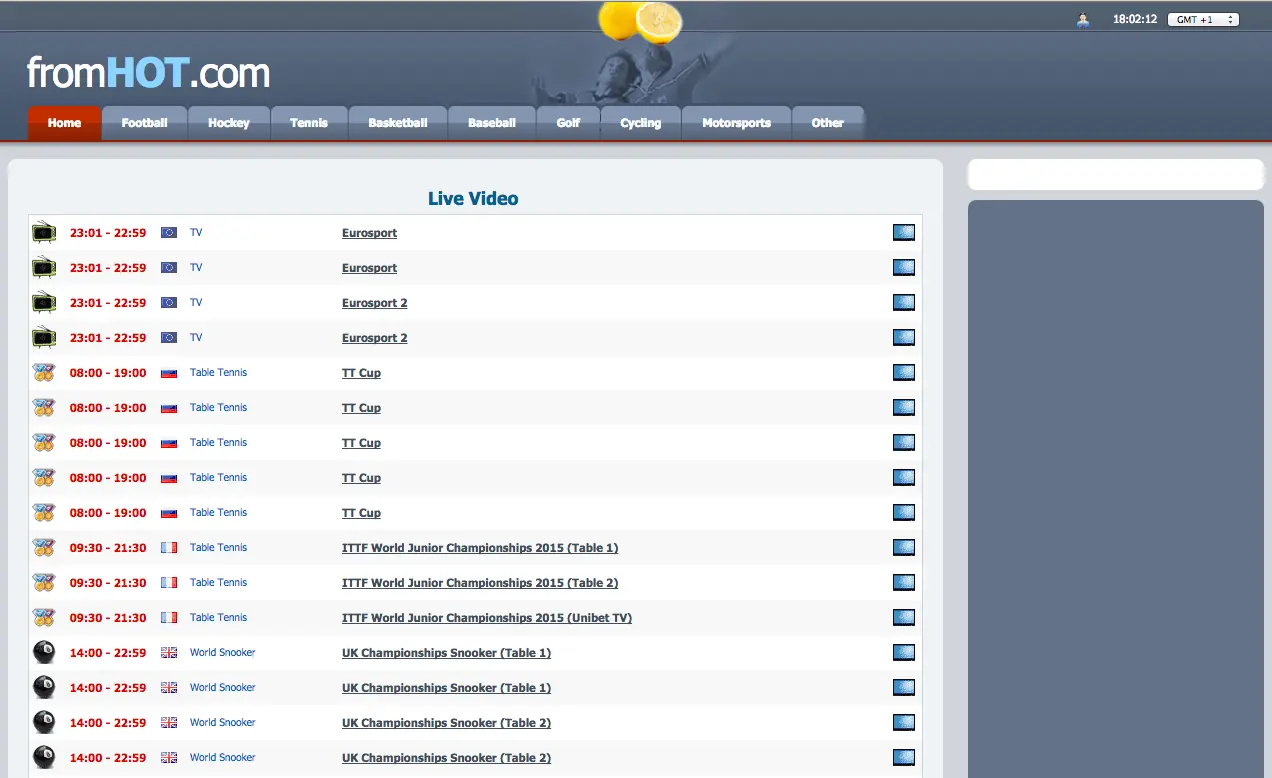Click the French flag in ITTF (Table 2) row
Image resolution: width=1272 pixels, height=778 pixels.
pyautogui.click(x=169, y=583)
